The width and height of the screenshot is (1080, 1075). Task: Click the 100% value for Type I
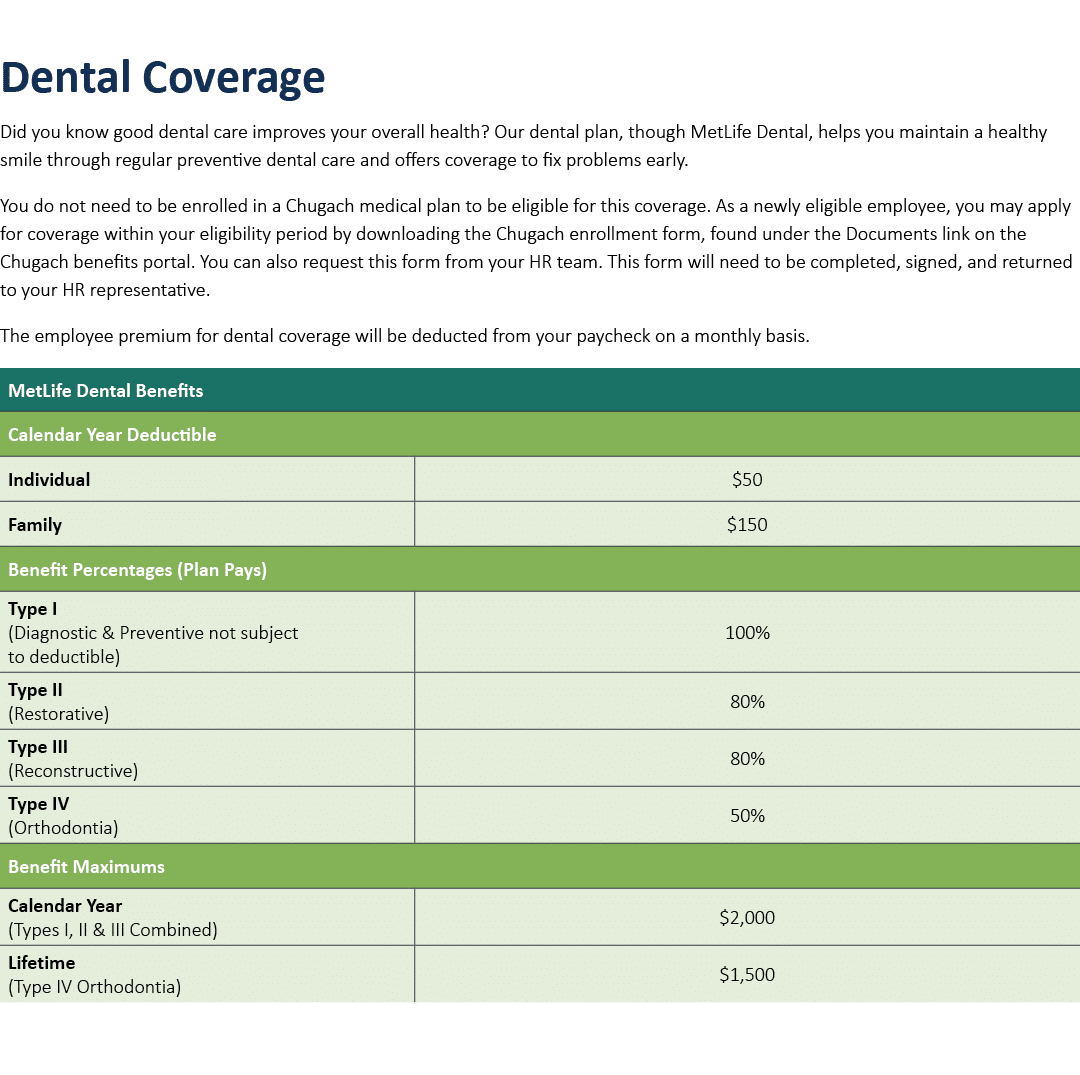tap(747, 632)
